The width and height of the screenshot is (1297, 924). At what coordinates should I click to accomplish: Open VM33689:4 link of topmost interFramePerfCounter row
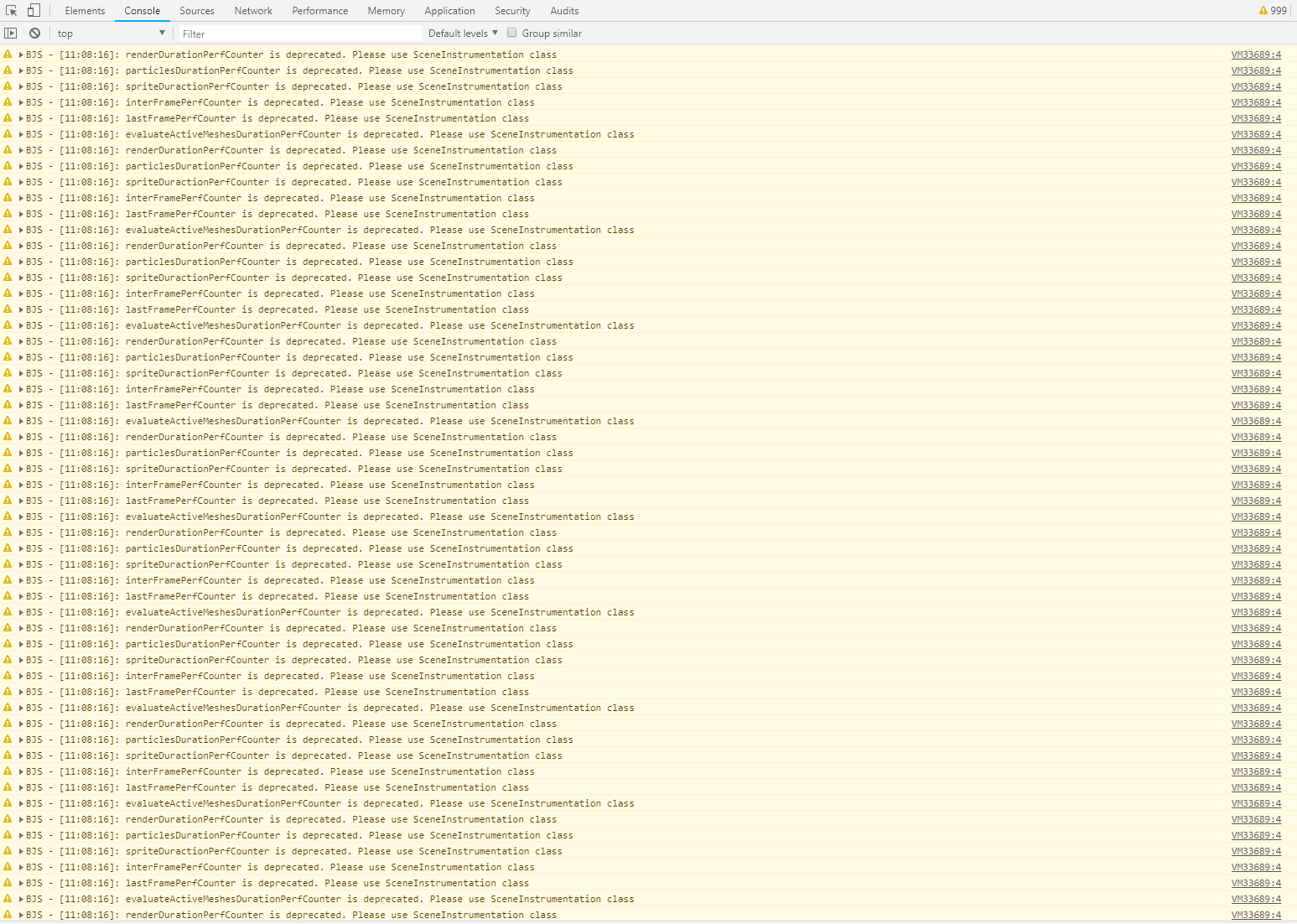tap(1256, 102)
